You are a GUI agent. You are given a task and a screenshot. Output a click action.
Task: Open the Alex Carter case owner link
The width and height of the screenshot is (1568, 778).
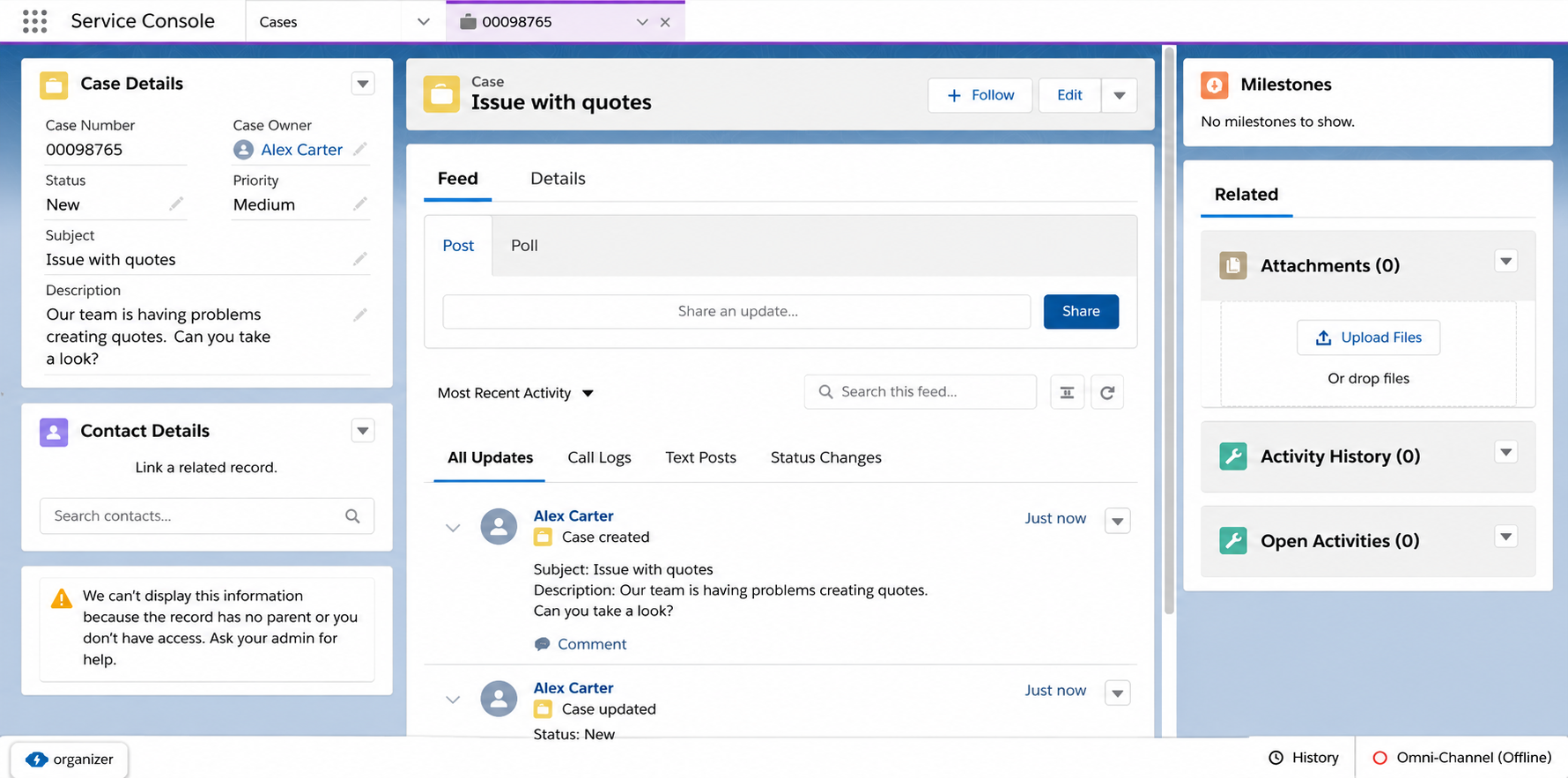coord(301,150)
